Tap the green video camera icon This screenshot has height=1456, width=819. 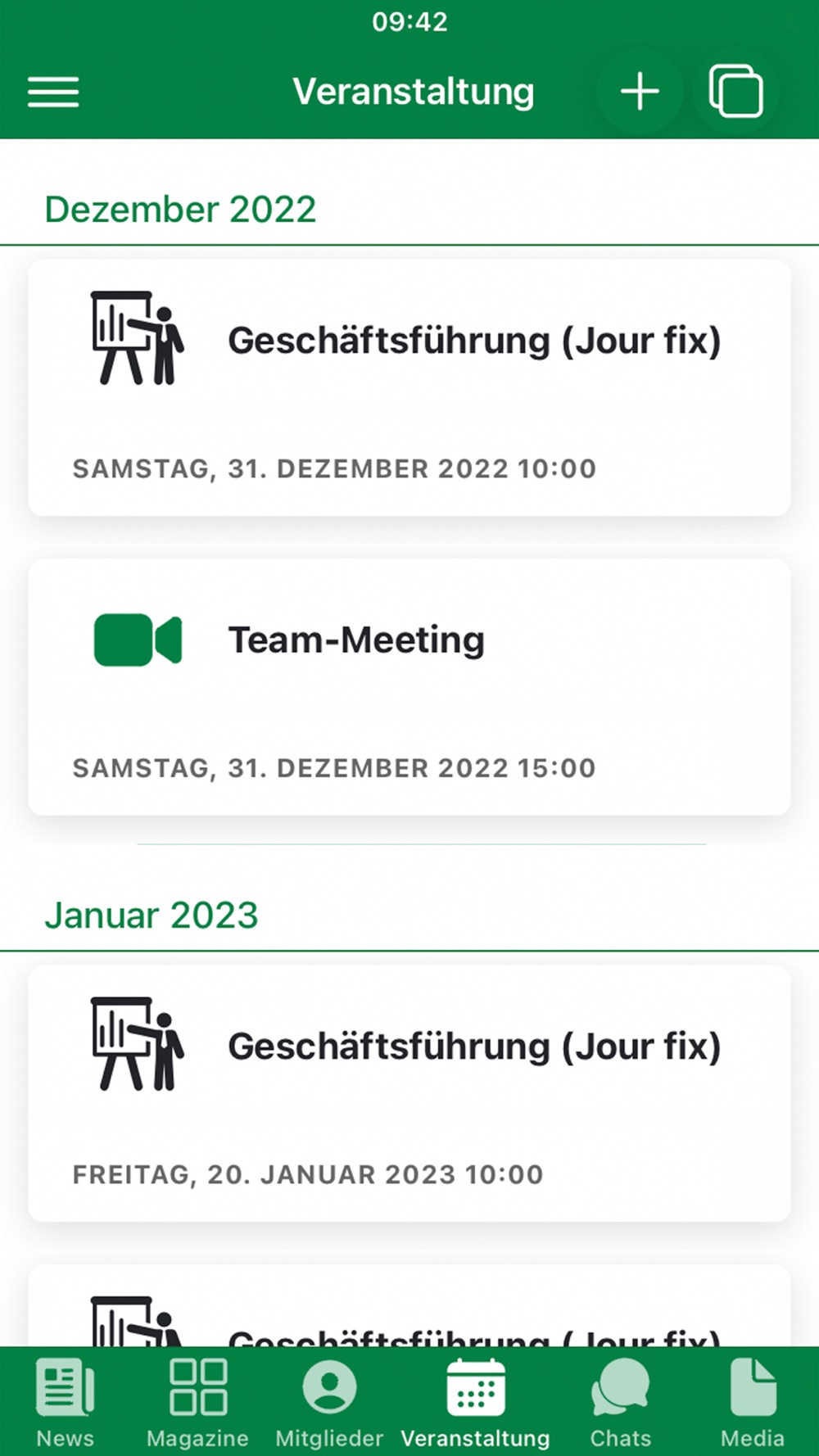pos(138,640)
